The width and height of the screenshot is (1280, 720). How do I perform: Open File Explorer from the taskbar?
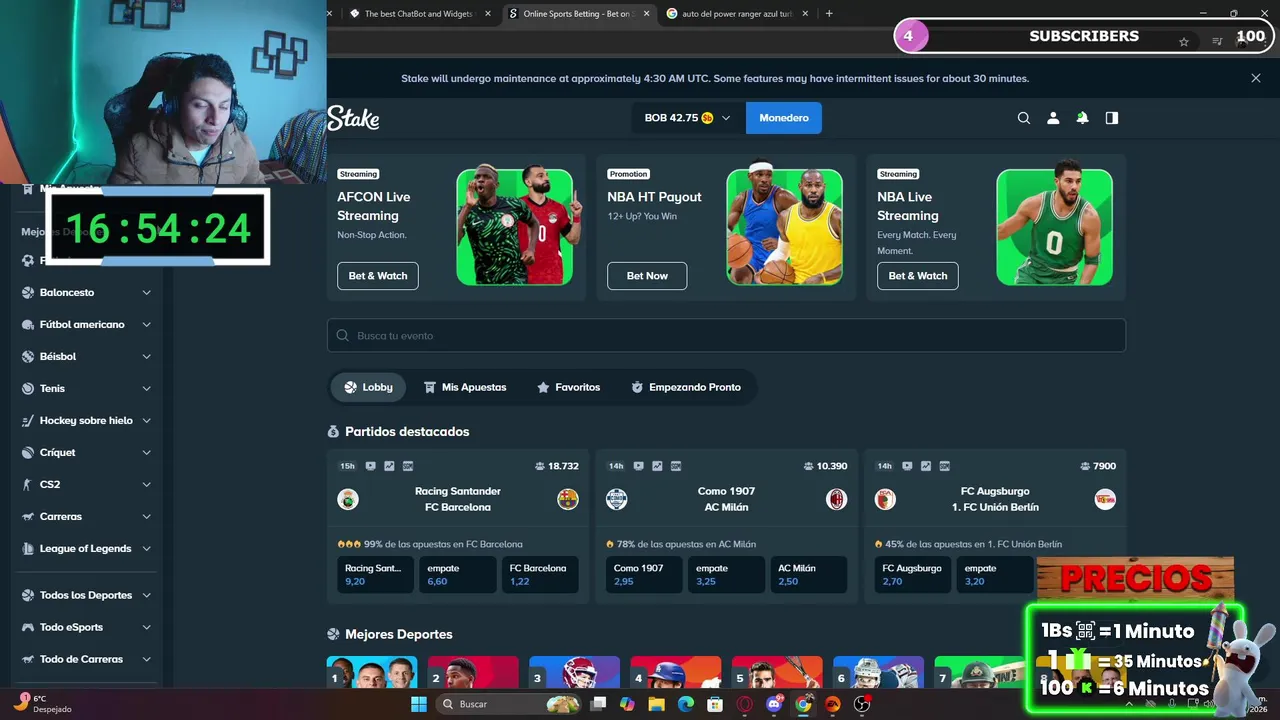[656, 704]
